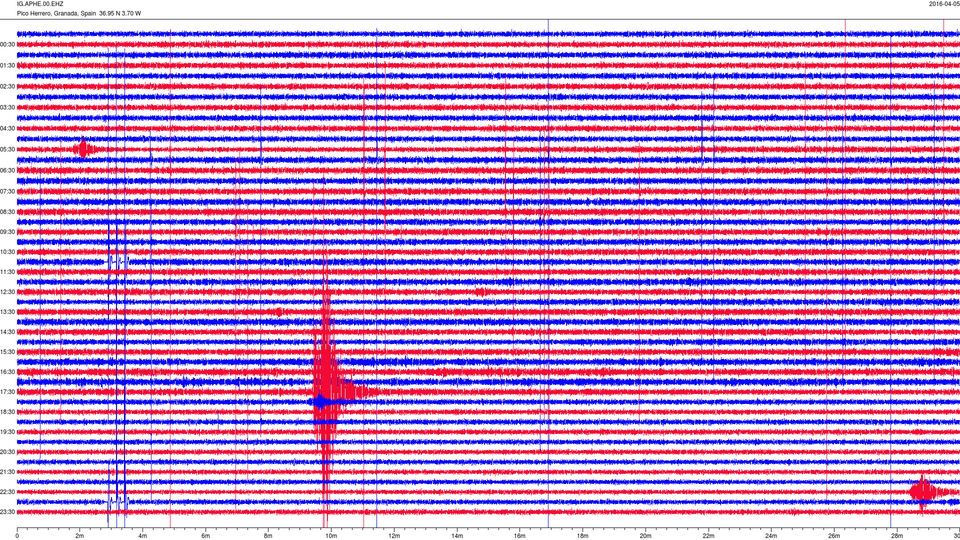Click the 8m axis tick label
The image size is (960, 540).
click(268, 536)
